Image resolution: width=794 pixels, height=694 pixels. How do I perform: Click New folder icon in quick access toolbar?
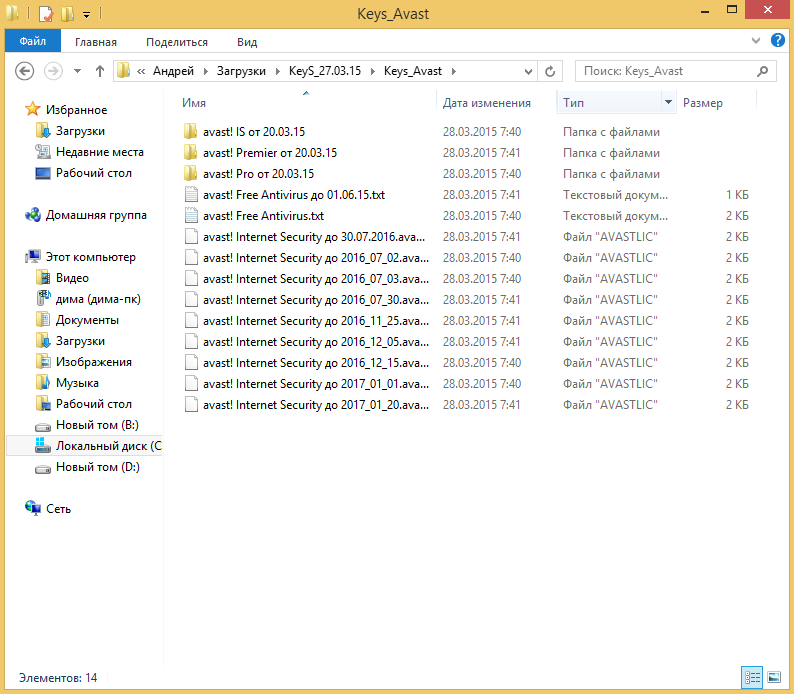click(x=67, y=14)
